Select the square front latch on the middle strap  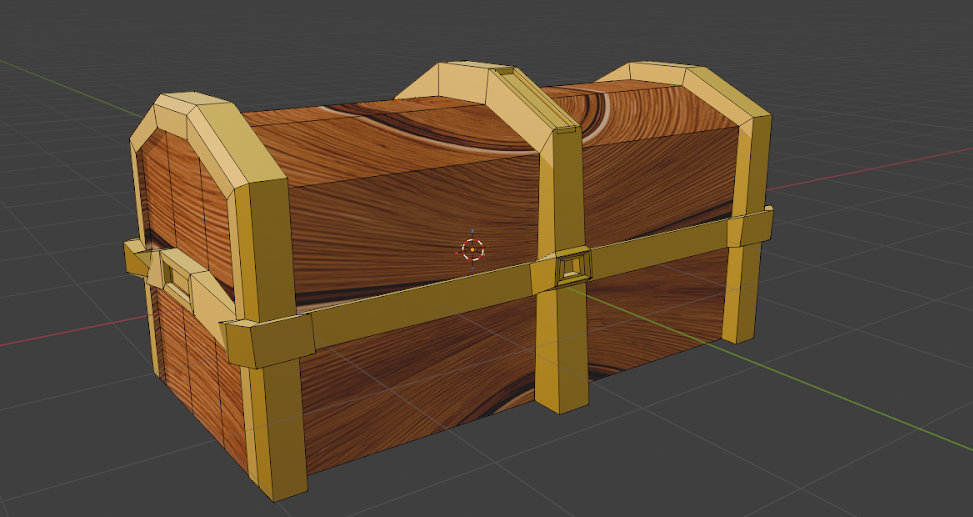573,267
